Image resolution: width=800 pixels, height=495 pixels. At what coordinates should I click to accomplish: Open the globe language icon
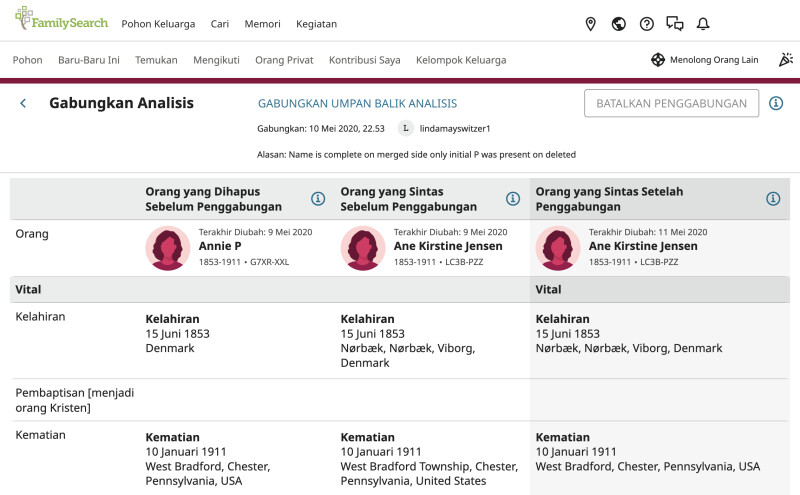coord(618,23)
